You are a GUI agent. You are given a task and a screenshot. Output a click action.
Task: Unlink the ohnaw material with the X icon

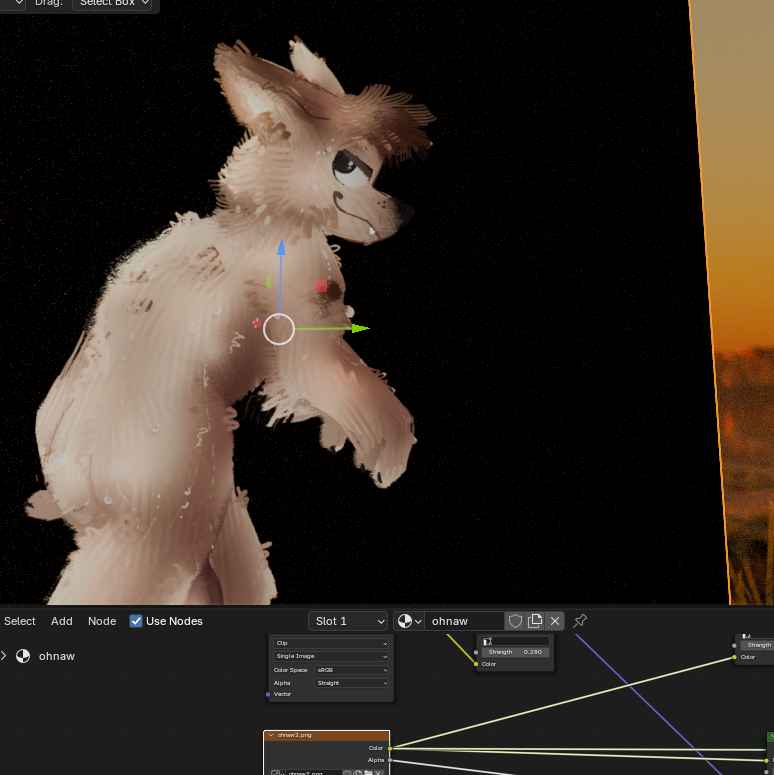click(x=555, y=621)
